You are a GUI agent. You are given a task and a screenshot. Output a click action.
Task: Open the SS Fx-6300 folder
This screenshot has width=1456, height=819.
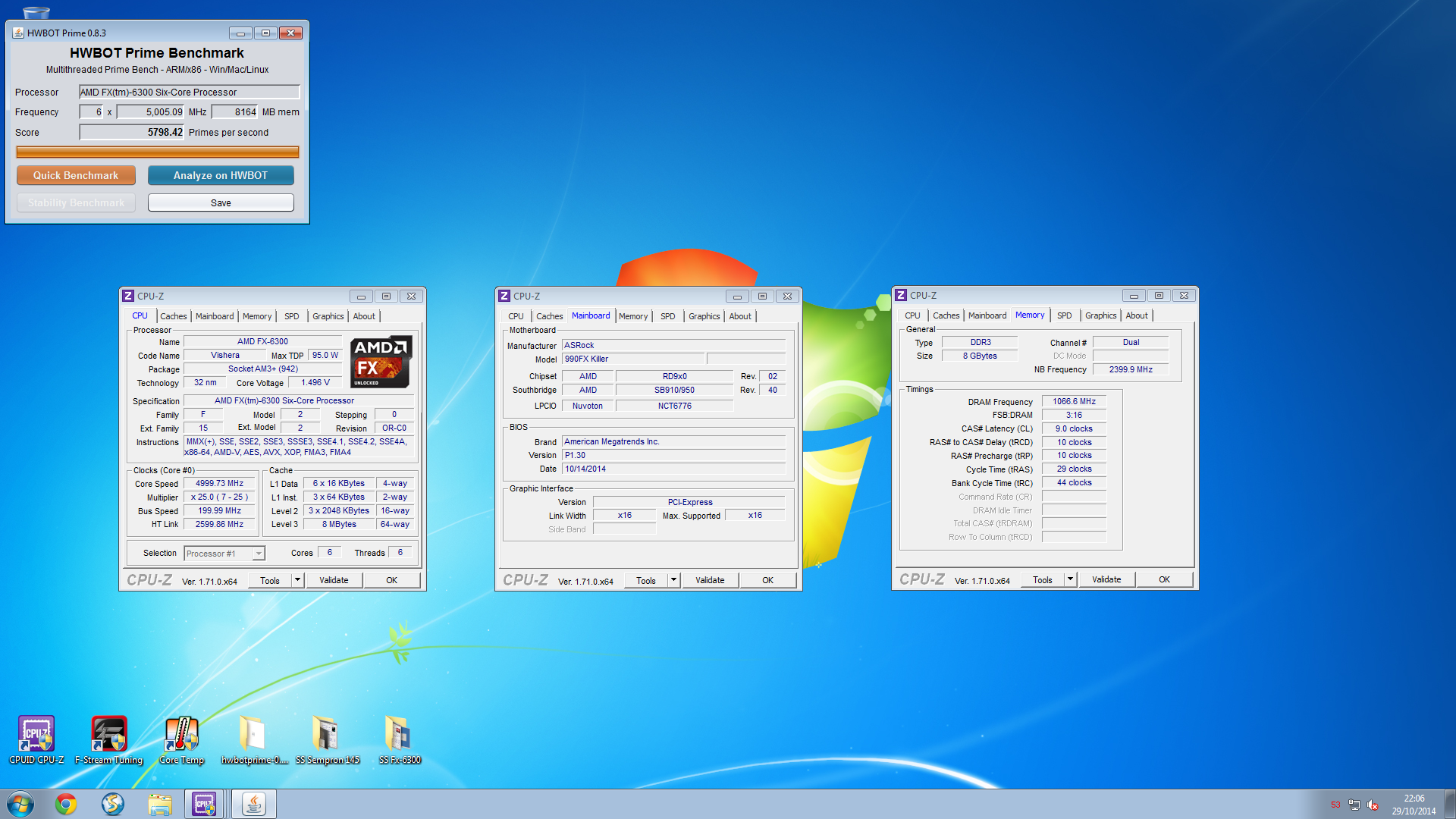point(400,739)
